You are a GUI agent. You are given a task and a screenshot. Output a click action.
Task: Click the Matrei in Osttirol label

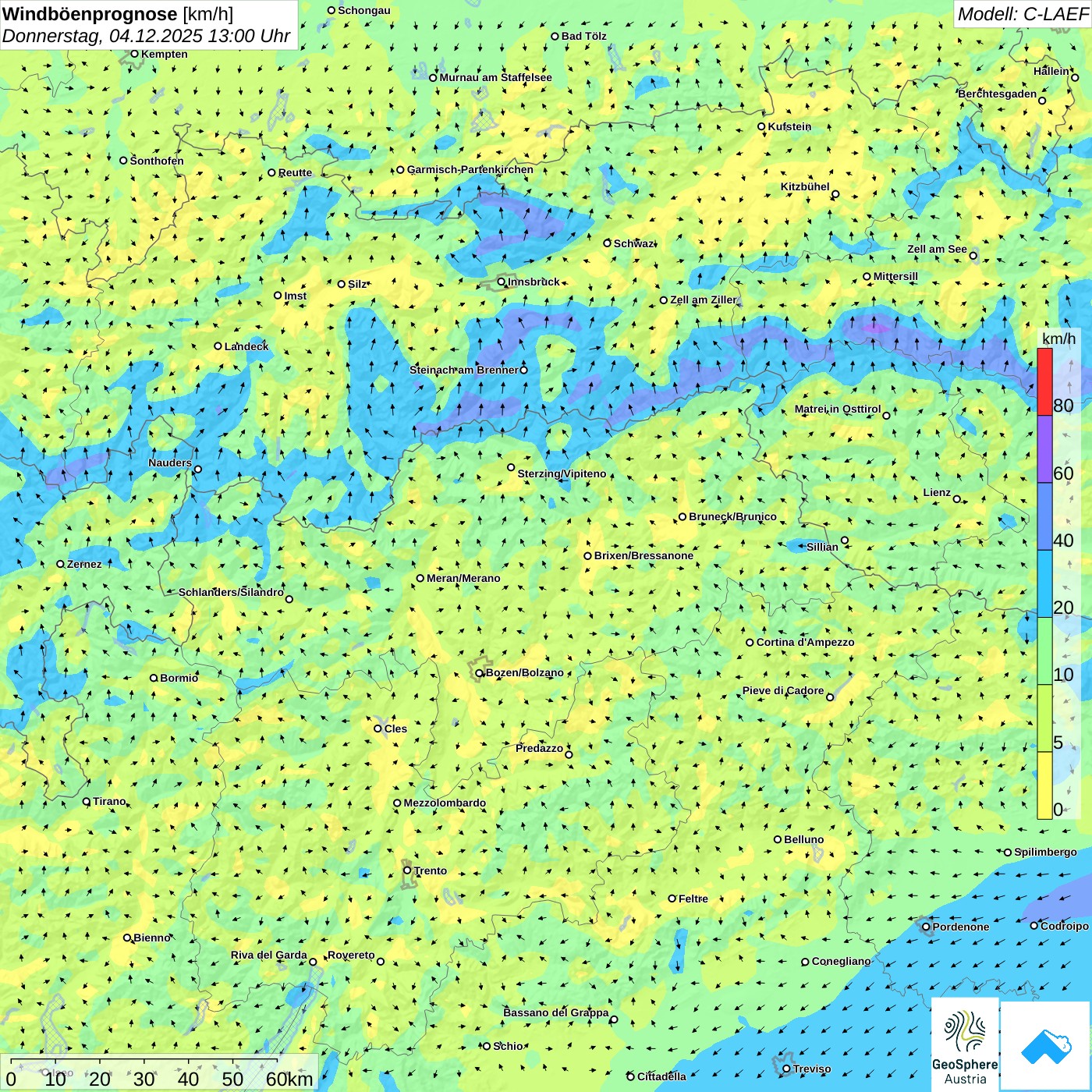point(838,409)
